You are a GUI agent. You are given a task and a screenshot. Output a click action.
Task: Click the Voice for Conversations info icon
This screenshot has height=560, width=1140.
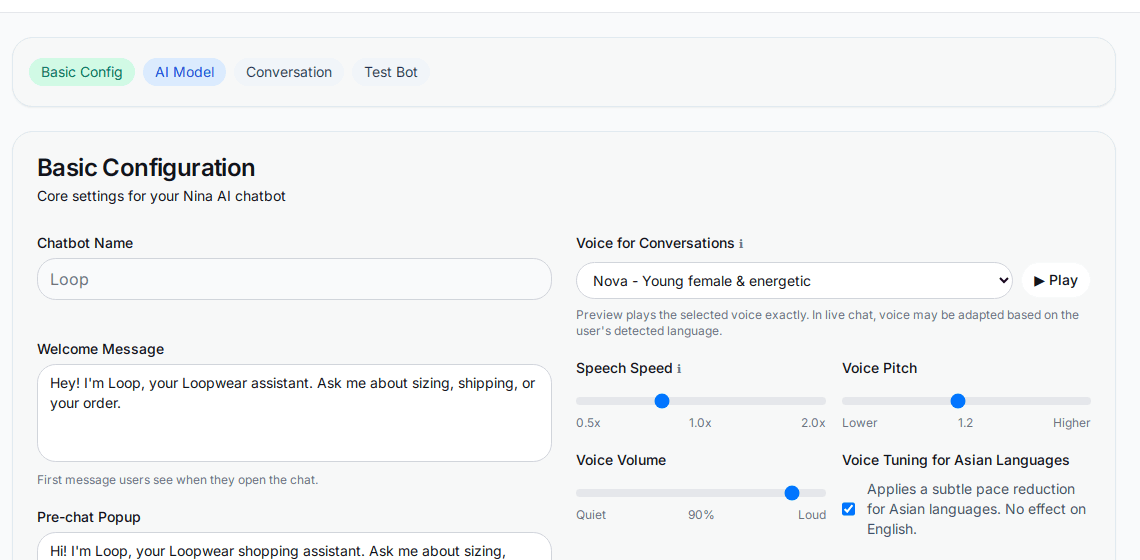tap(741, 244)
